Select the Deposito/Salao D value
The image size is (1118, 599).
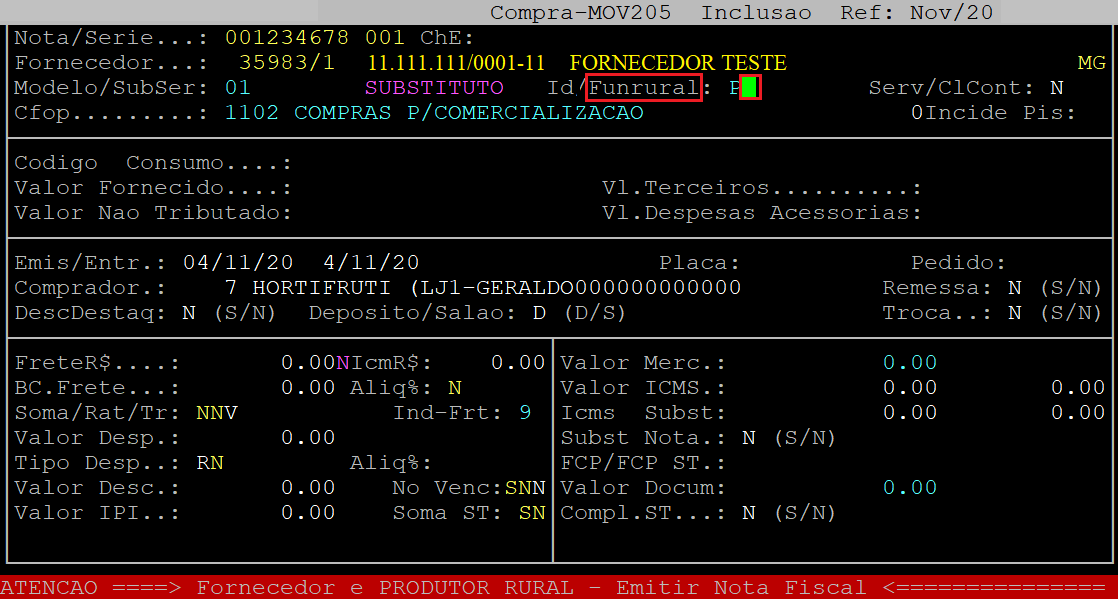click(539, 313)
